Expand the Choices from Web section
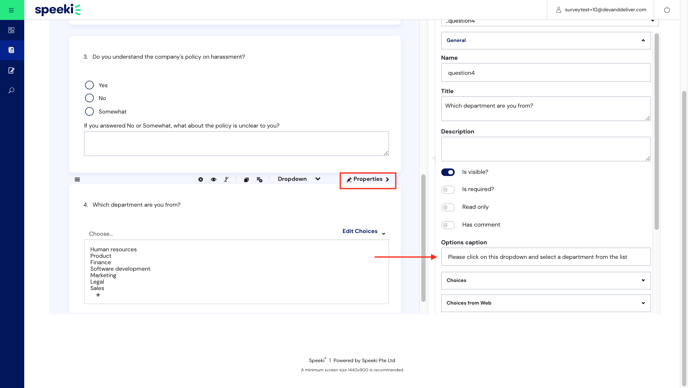The height and width of the screenshot is (388, 688). tap(545, 303)
